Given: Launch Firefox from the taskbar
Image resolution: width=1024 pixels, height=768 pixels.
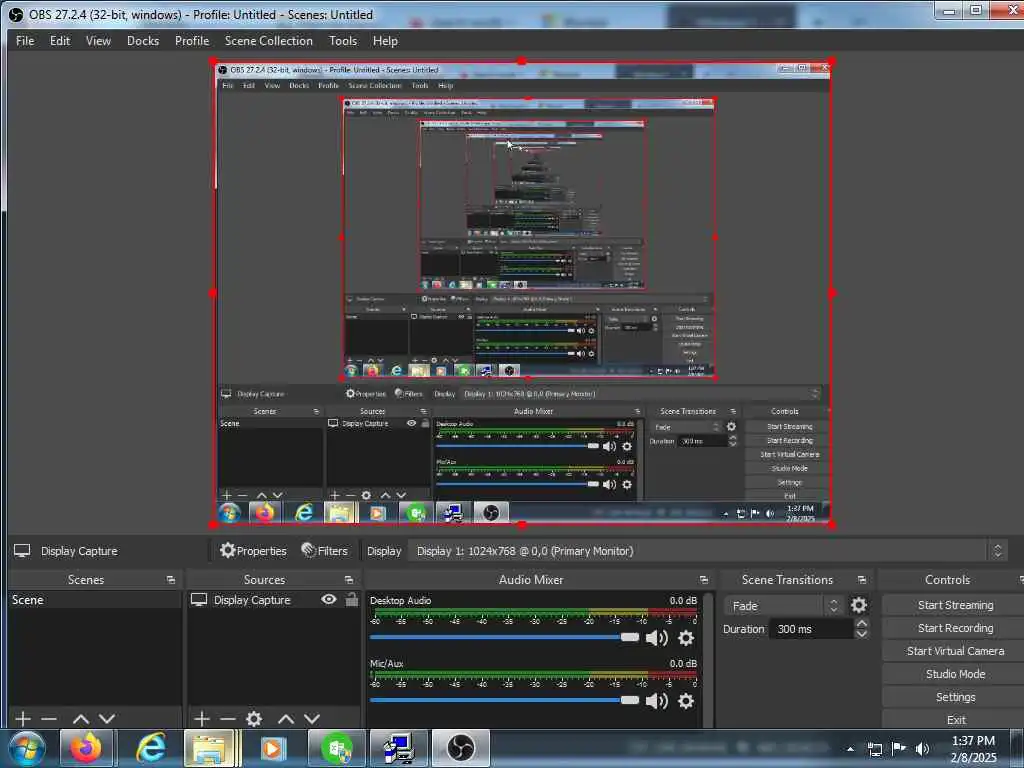Looking at the screenshot, I should tap(86, 748).
